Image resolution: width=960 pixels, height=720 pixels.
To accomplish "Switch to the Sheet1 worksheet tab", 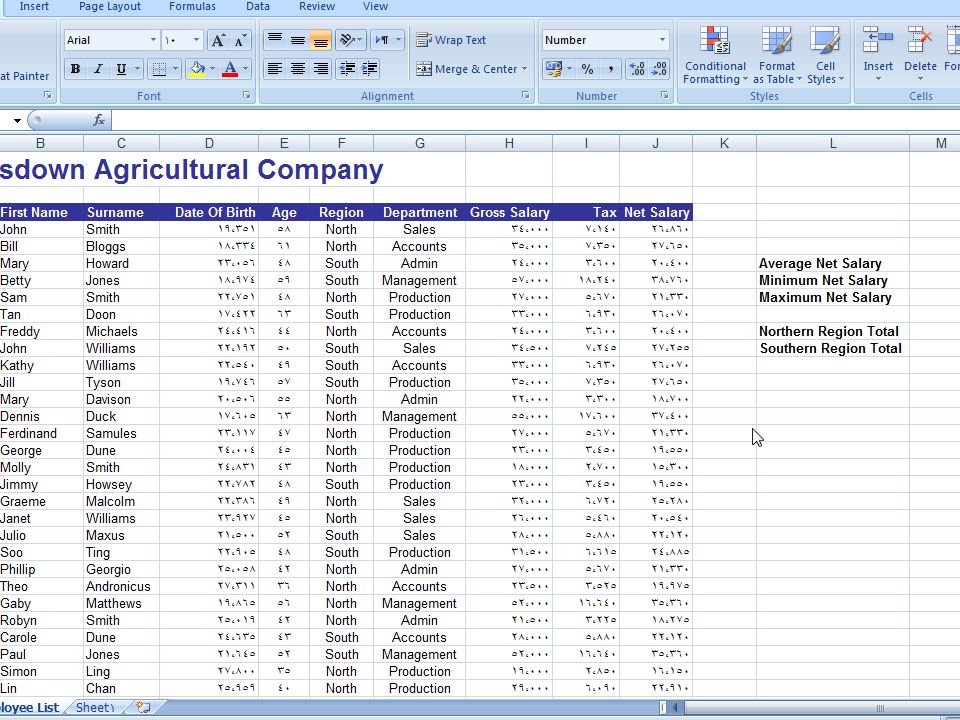I will [x=96, y=708].
